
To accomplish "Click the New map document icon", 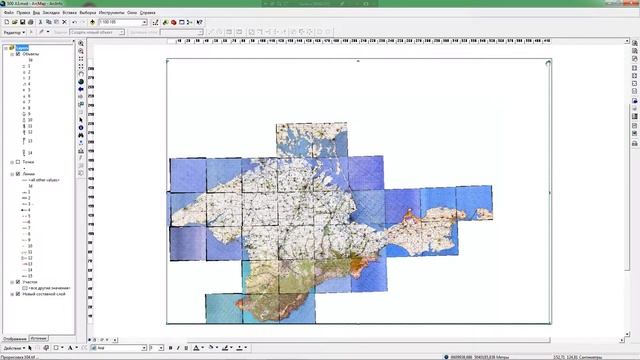I will point(7,22).
